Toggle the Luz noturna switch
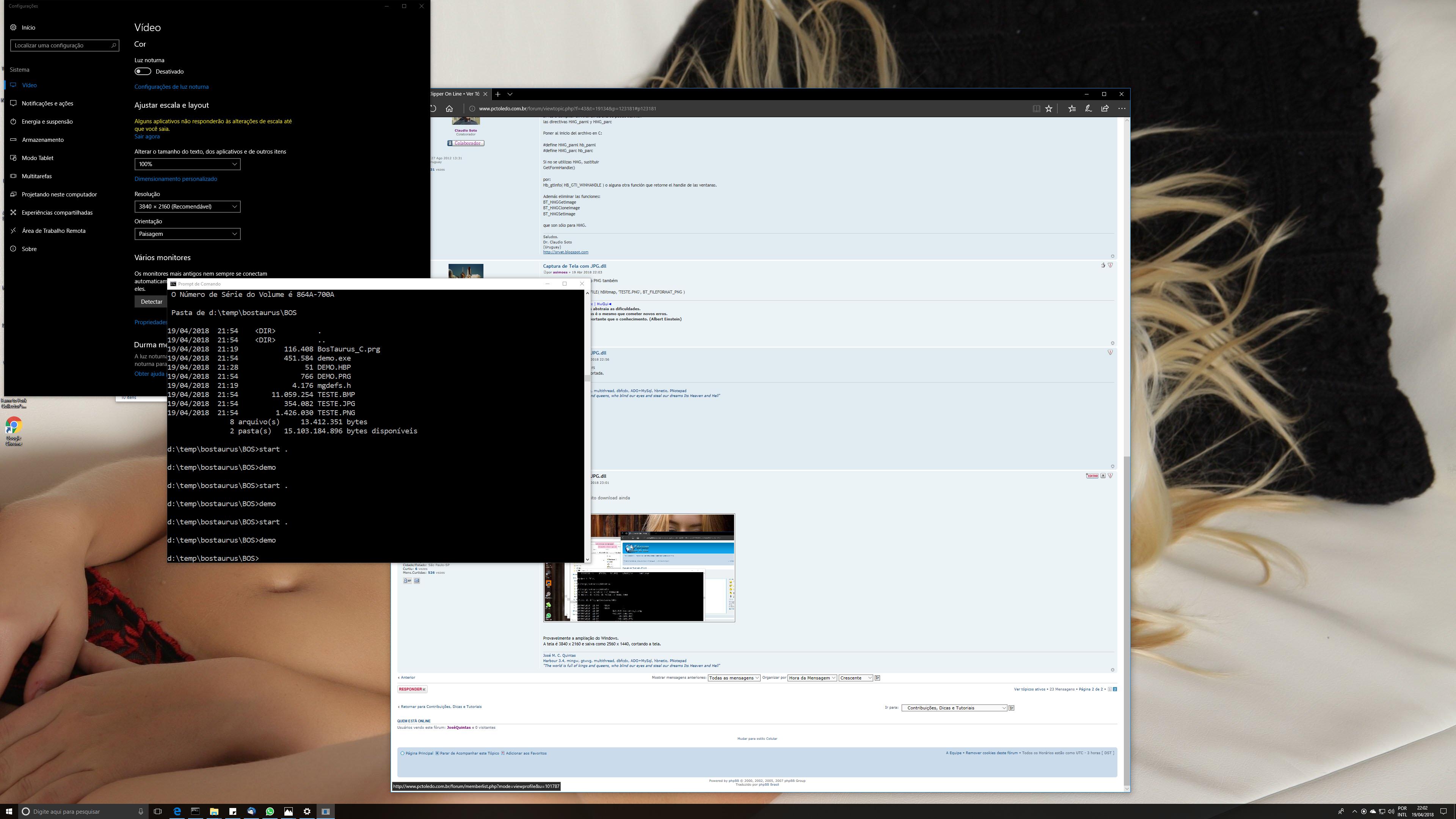Viewport: 1456px width, 819px height. click(x=143, y=71)
